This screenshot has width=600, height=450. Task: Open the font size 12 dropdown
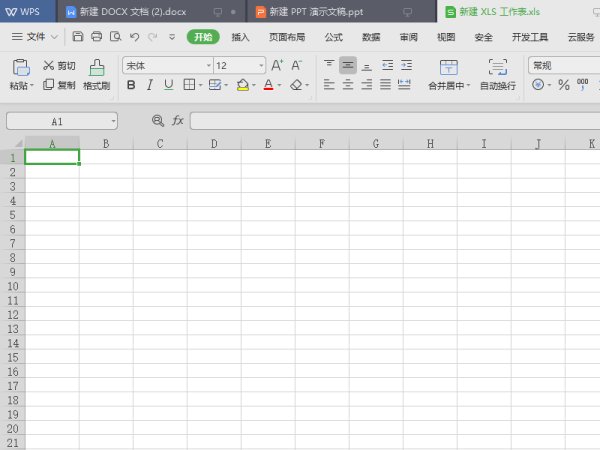click(x=261, y=65)
